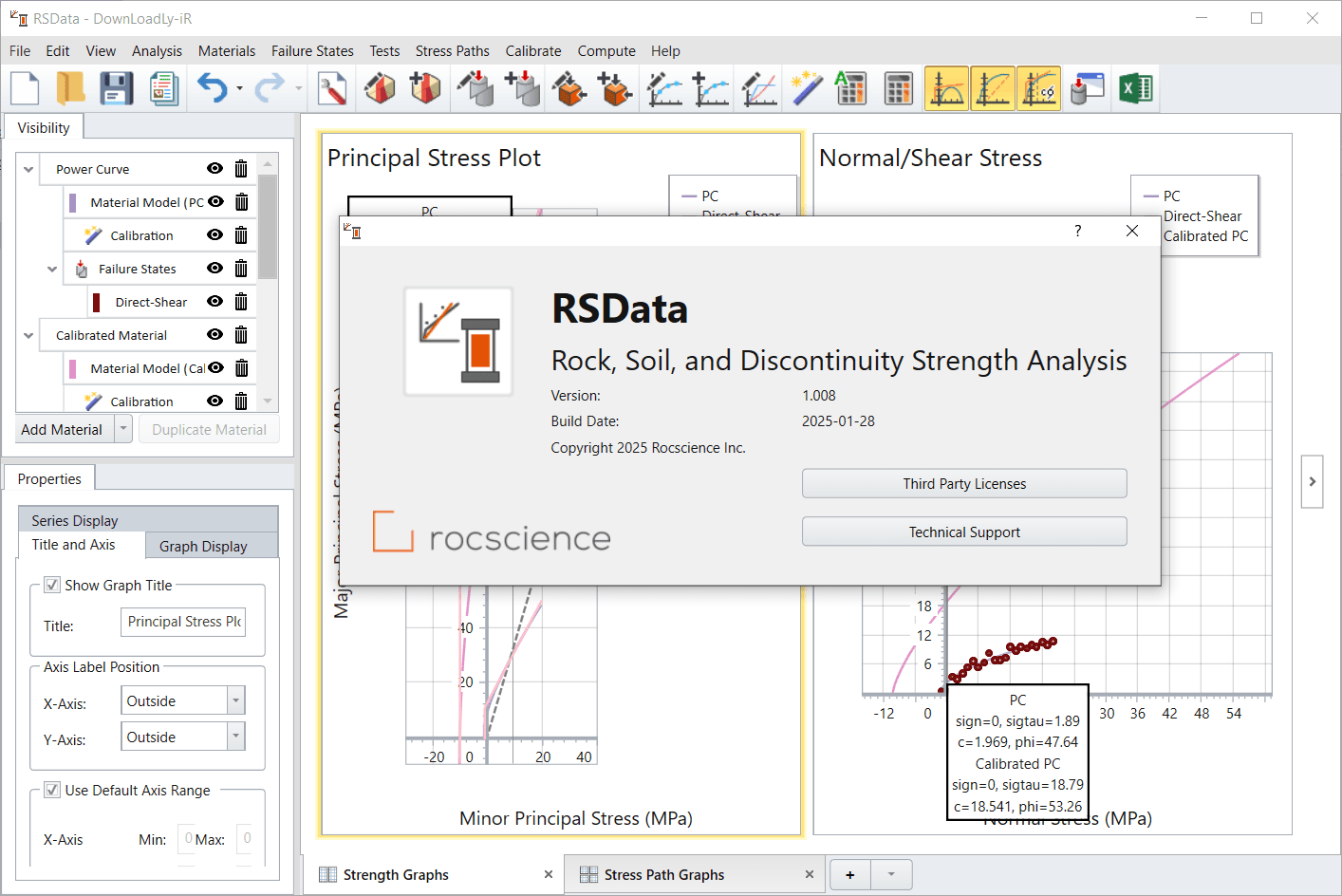Uncheck the Show Graph Title checkbox
Screen dimensions: 1342x896
(52, 585)
